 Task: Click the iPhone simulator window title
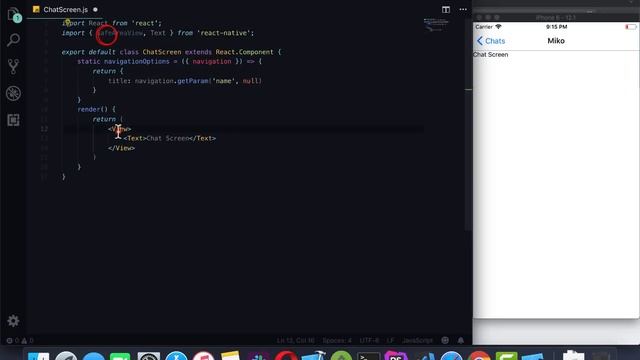(x=556, y=18)
